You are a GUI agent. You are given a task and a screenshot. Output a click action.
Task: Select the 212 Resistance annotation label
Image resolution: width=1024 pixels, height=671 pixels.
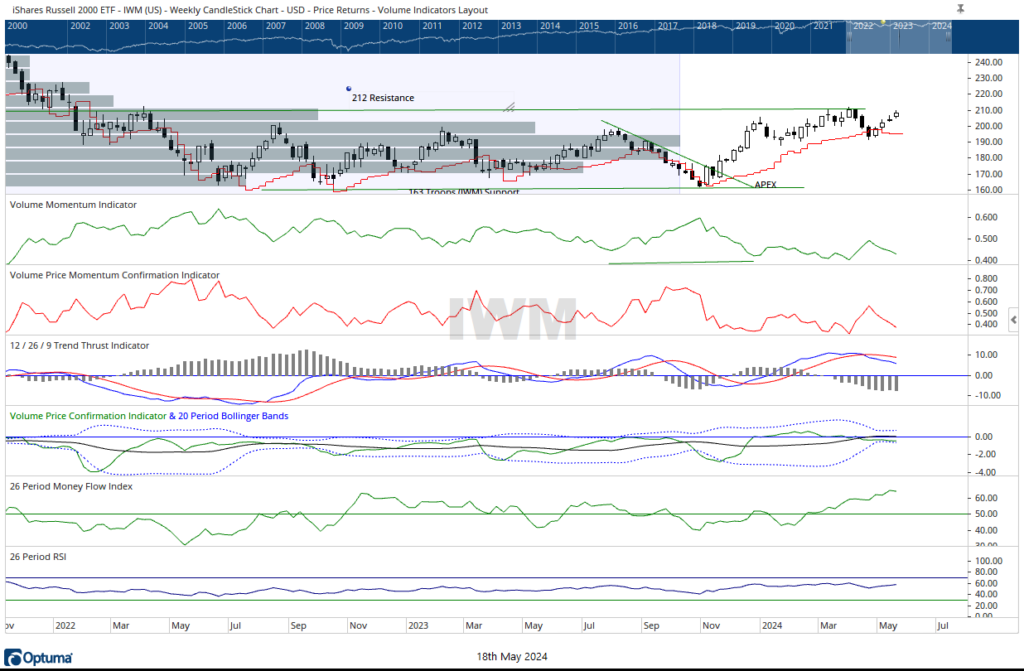(382, 98)
